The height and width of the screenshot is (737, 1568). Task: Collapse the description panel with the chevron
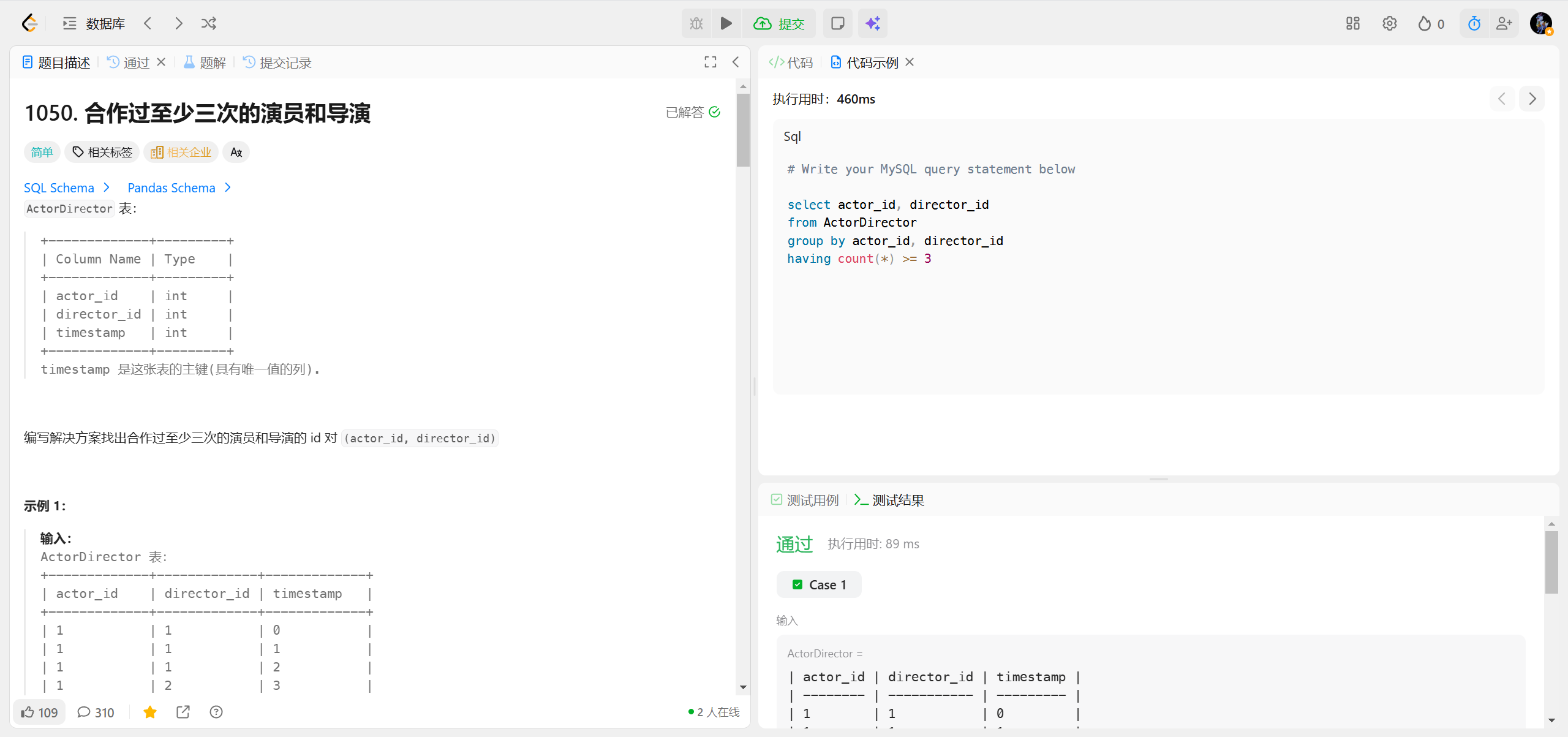[736, 62]
